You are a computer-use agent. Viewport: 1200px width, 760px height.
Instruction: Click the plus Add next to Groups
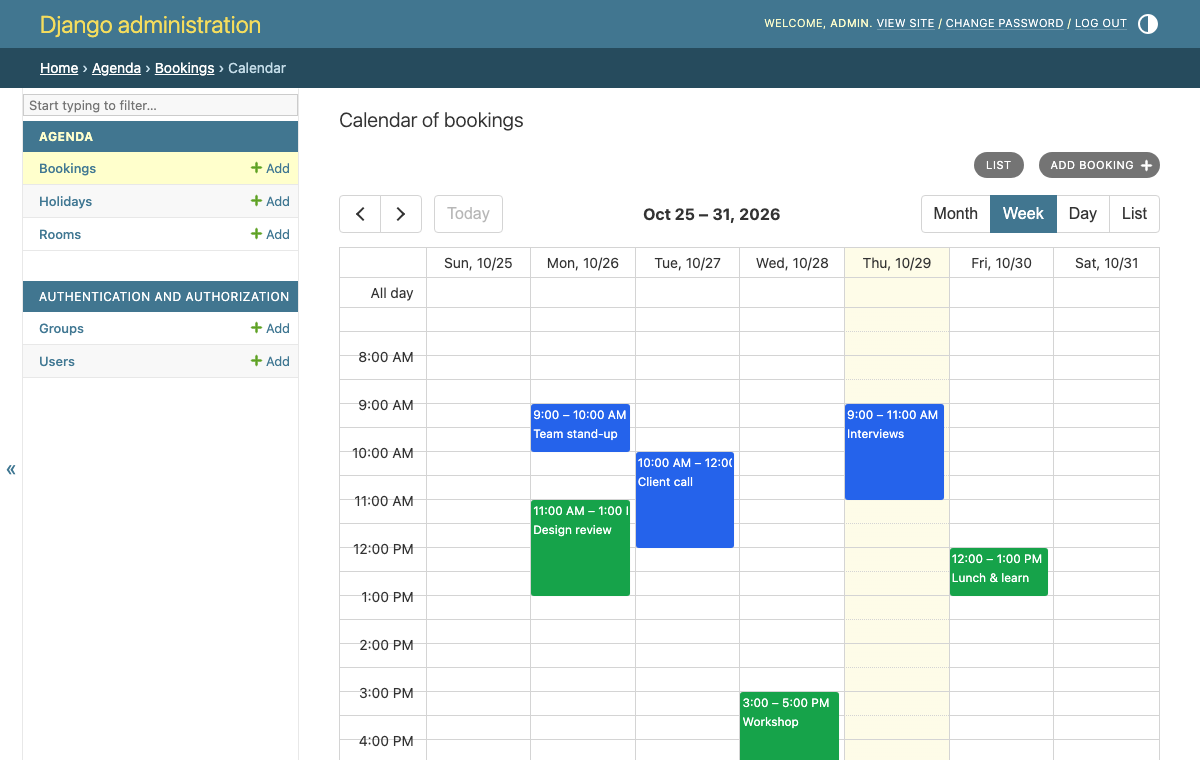tap(270, 328)
